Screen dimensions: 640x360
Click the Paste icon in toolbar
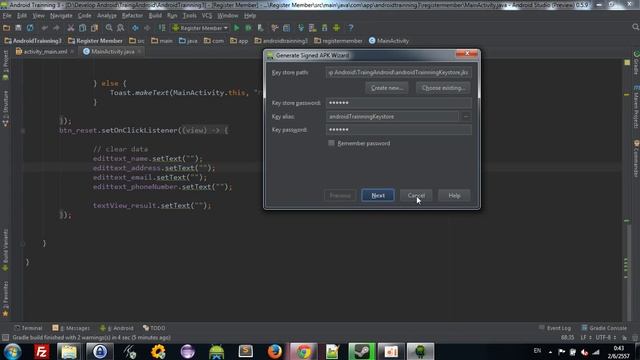pos(94,28)
